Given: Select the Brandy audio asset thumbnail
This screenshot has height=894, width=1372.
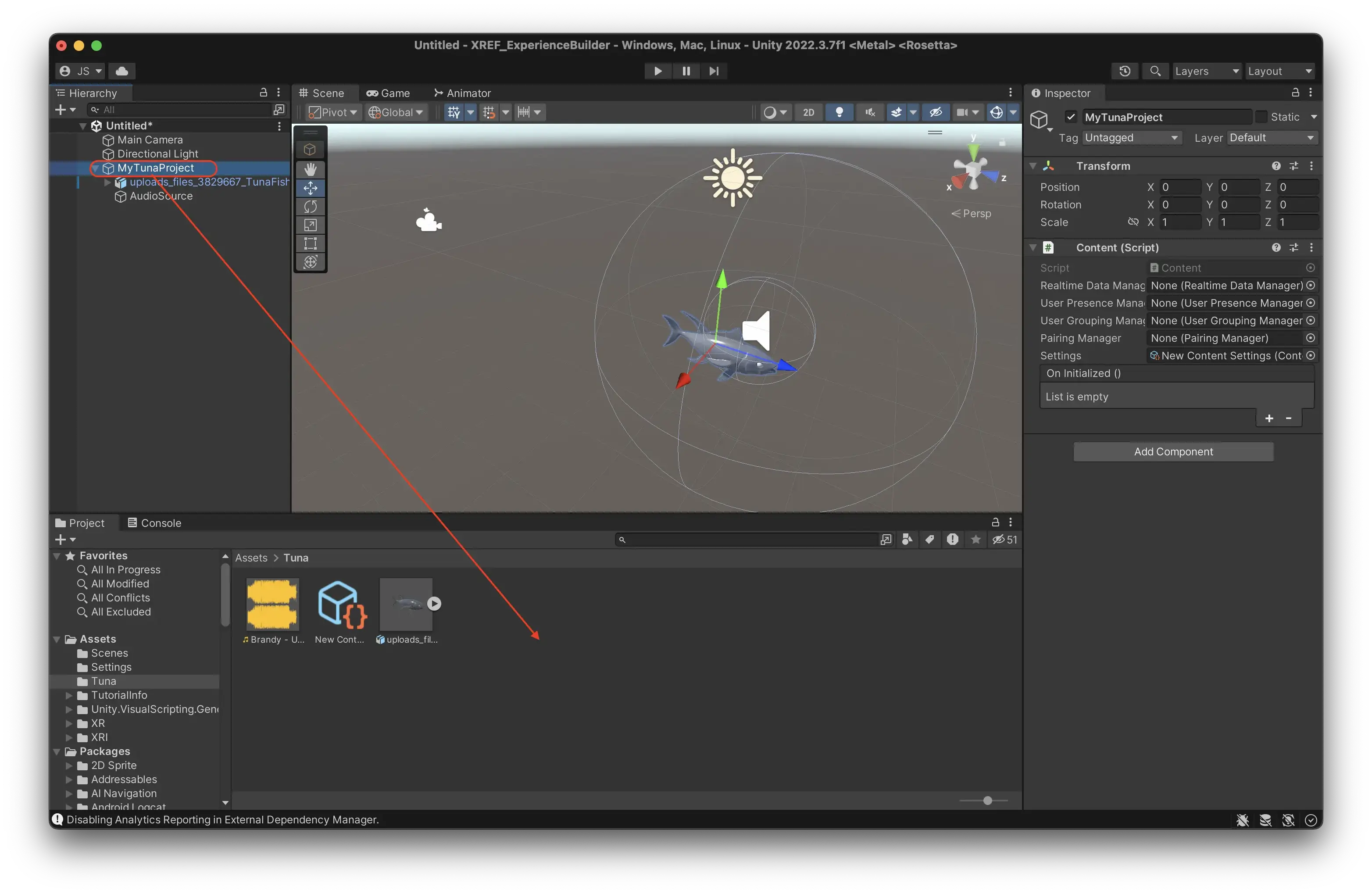Looking at the screenshot, I should (x=273, y=604).
